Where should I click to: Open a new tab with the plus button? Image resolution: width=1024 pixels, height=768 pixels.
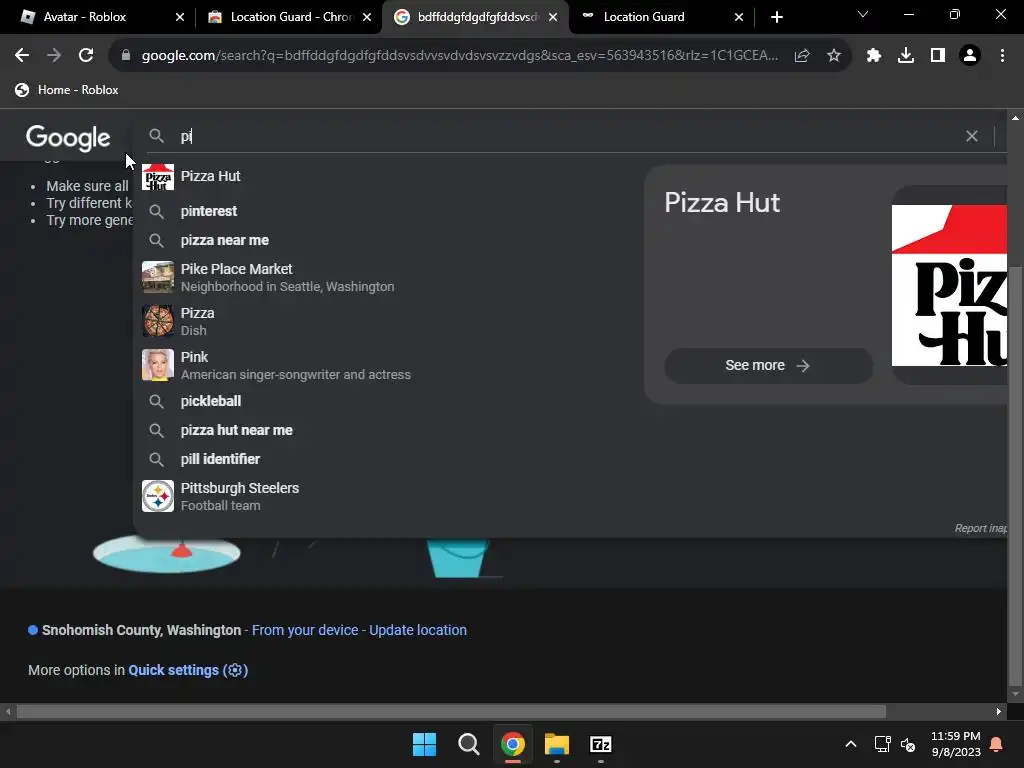776,17
